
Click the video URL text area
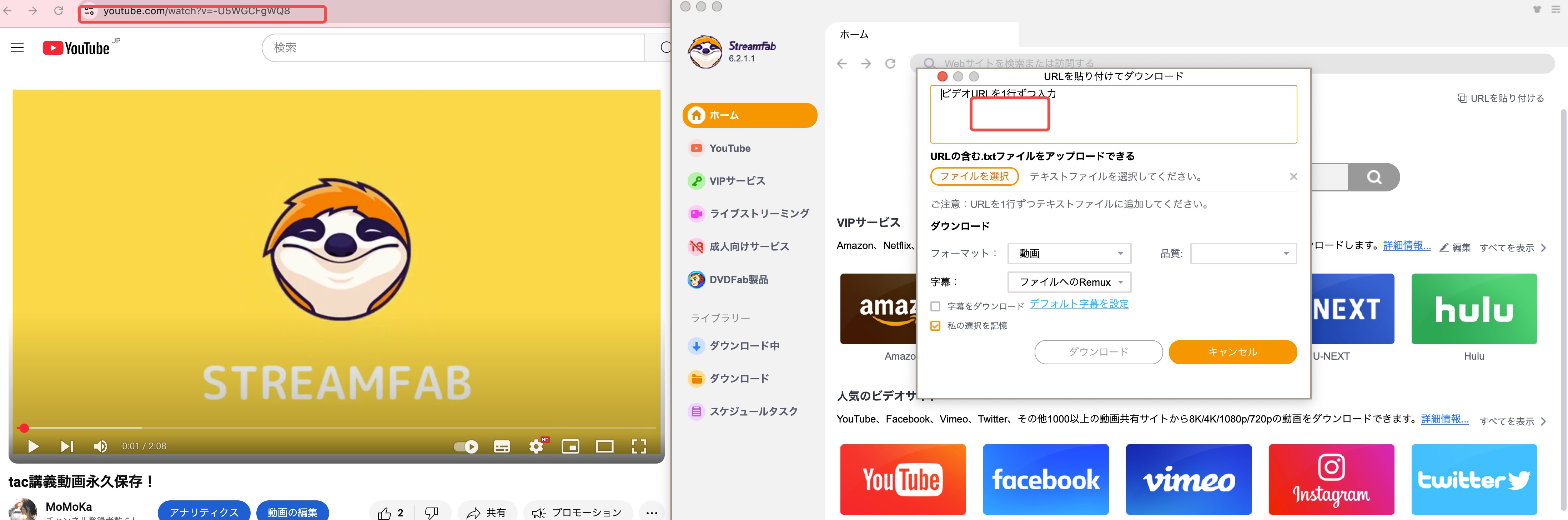1113,115
